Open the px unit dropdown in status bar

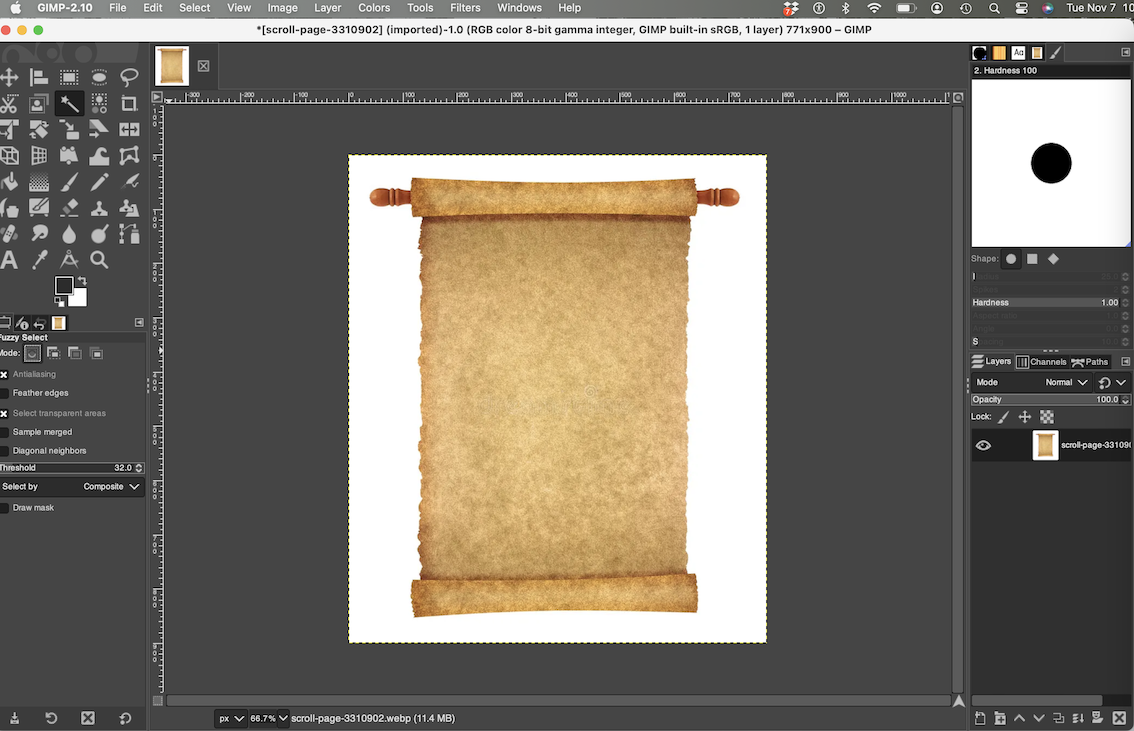click(x=231, y=718)
